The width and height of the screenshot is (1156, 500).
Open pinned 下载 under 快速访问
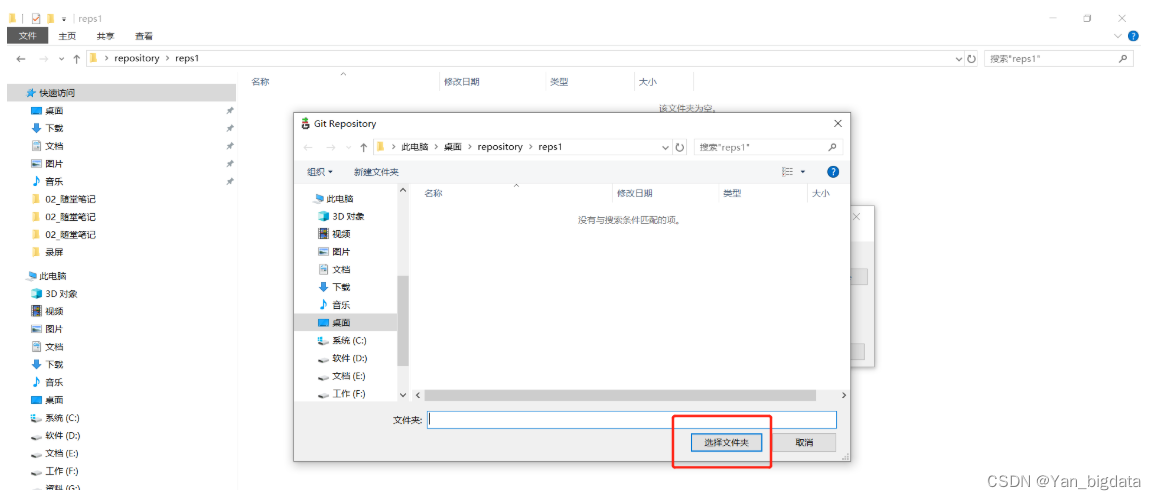coord(54,128)
